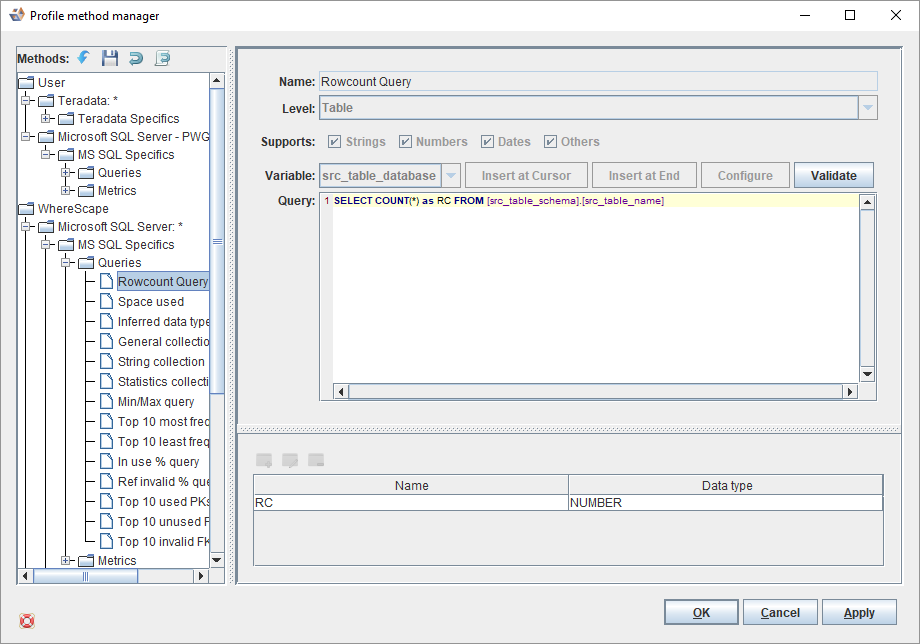Click the query editor scroll-right arrow
Viewport: 920px width, 644px height.
coord(850,391)
